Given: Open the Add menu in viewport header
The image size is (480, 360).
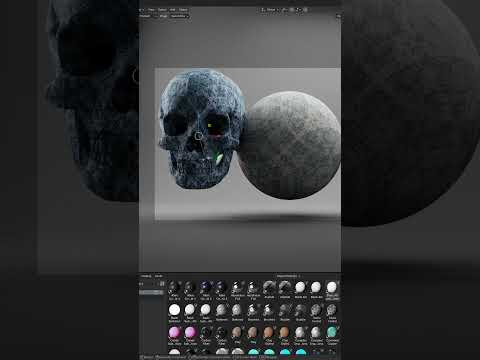Looking at the screenshot, I should (173, 10).
